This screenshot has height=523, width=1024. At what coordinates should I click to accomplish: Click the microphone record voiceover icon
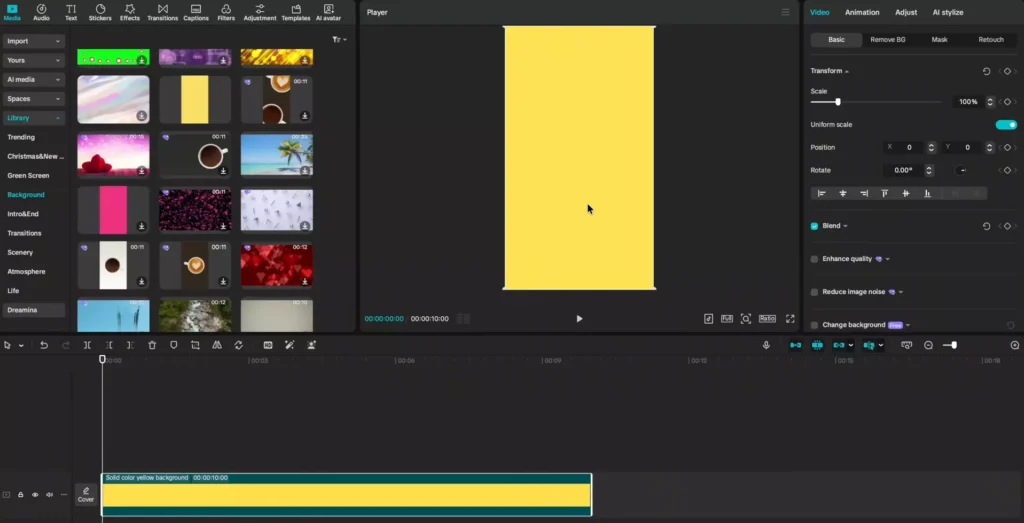(x=766, y=345)
